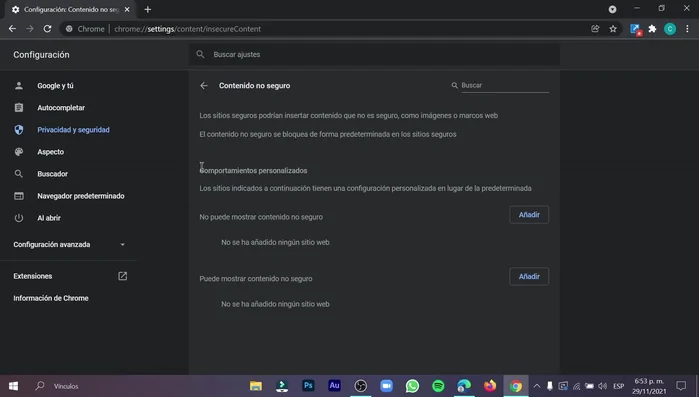
Task: Click the Windows taskbar search box
Action: click(66, 386)
